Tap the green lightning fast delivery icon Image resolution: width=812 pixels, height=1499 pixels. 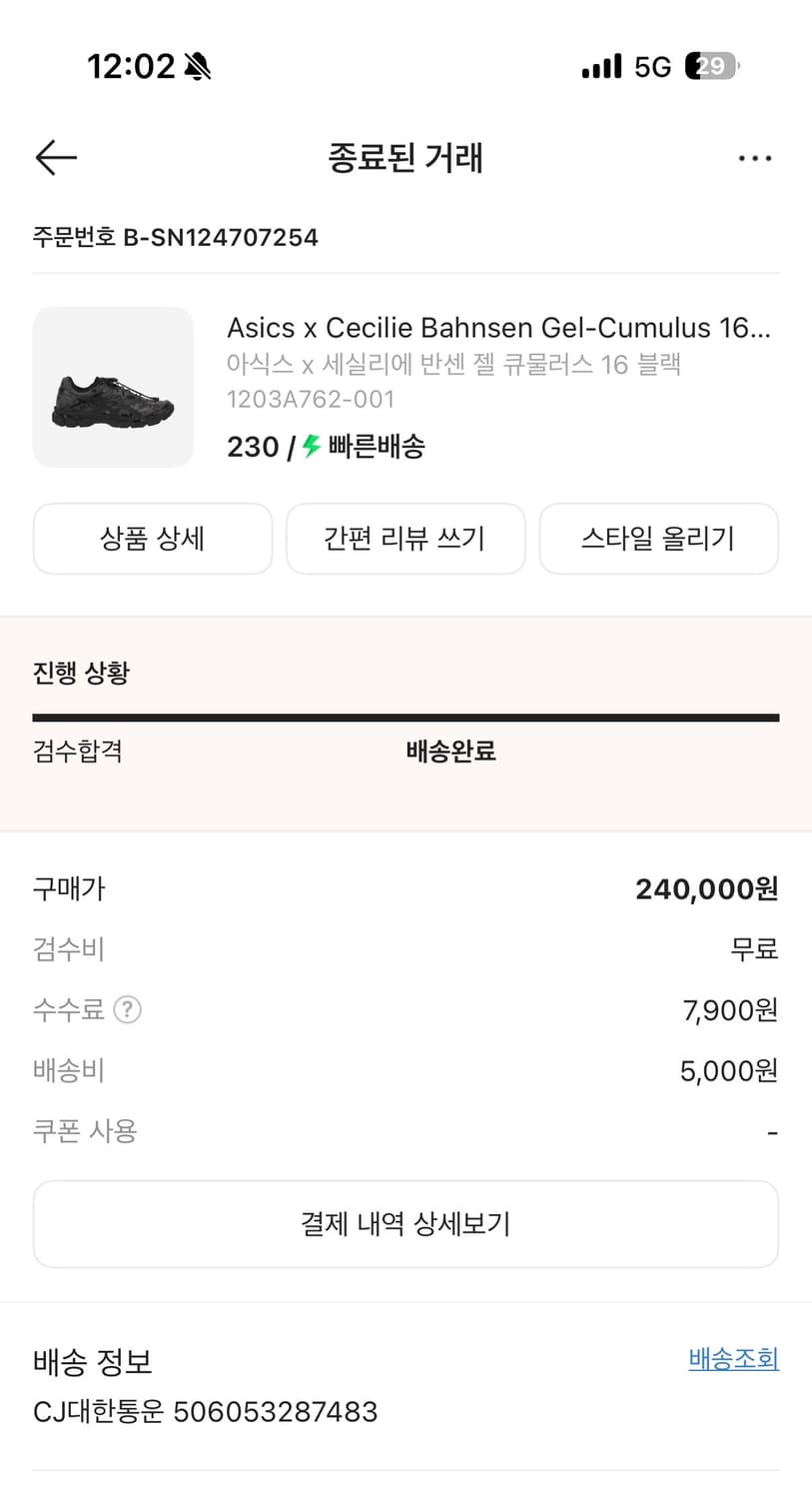tap(312, 446)
